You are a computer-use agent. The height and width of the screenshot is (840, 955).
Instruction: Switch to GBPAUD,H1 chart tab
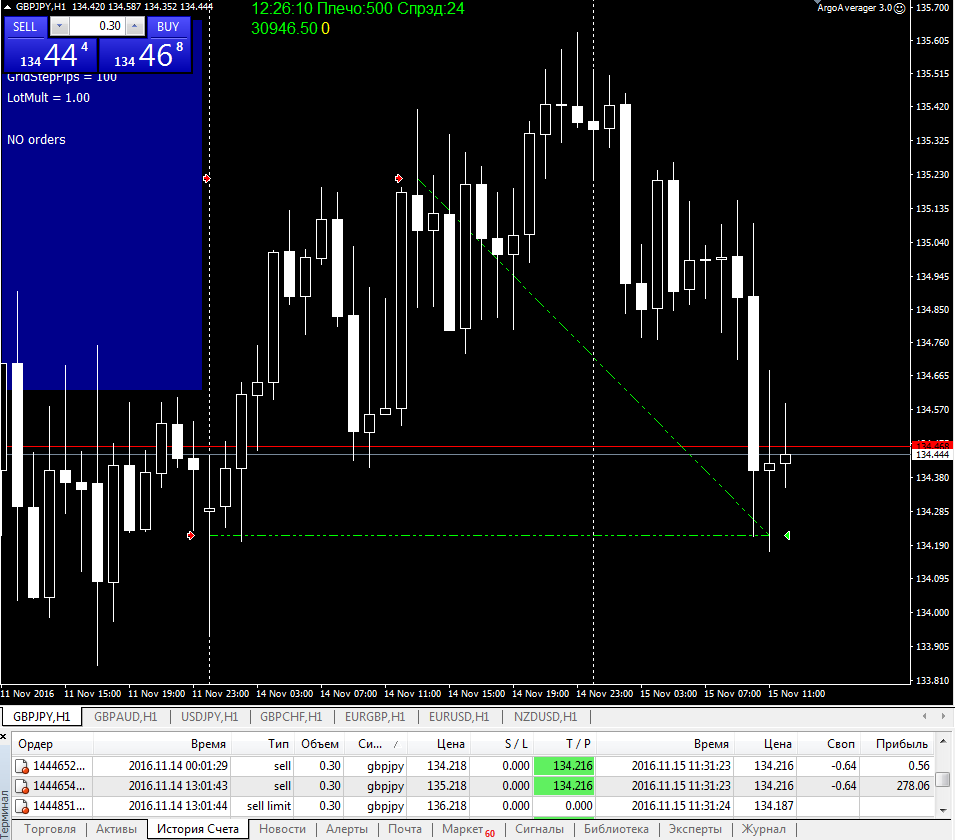125,717
